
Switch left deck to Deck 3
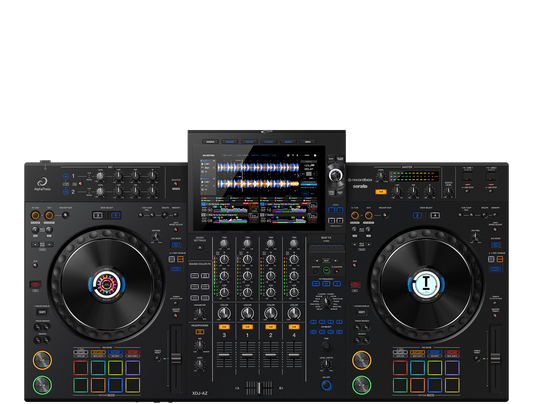coord(98,215)
